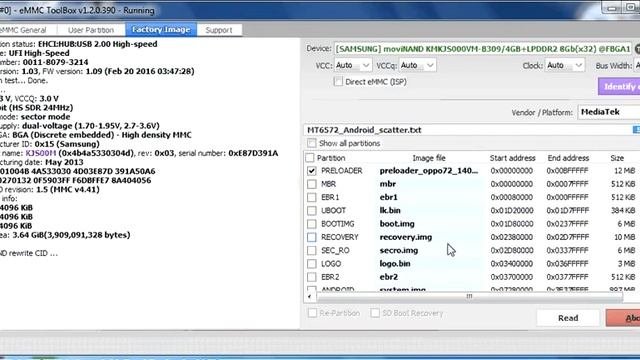This screenshot has height=360, width=640.
Task: Select the preloader_oppo72 image file cell
Action: click(x=429, y=171)
